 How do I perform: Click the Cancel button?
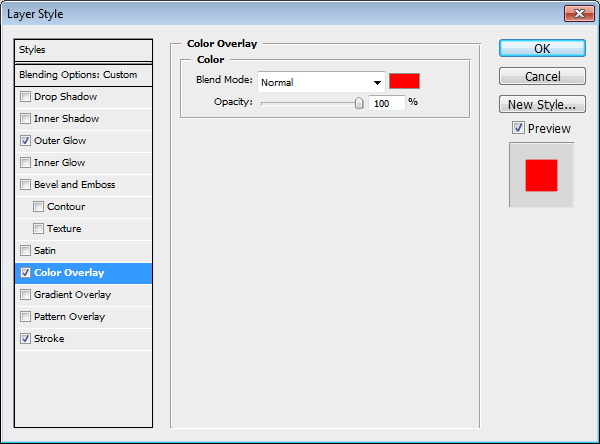click(542, 77)
